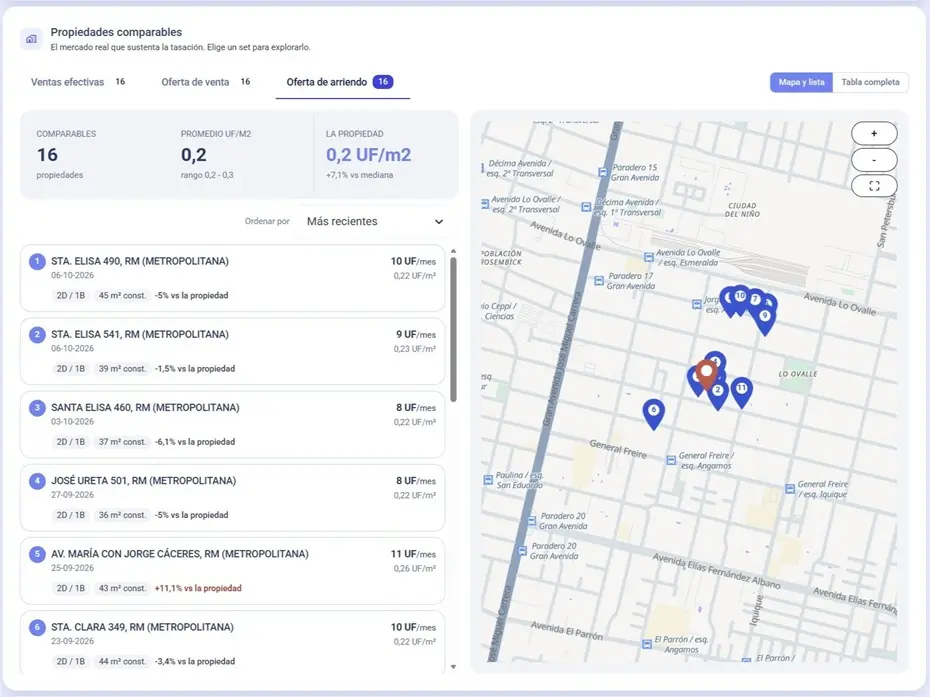Select map pin number 11
This screenshot has width=930, height=697.
[x=741, y=392]
